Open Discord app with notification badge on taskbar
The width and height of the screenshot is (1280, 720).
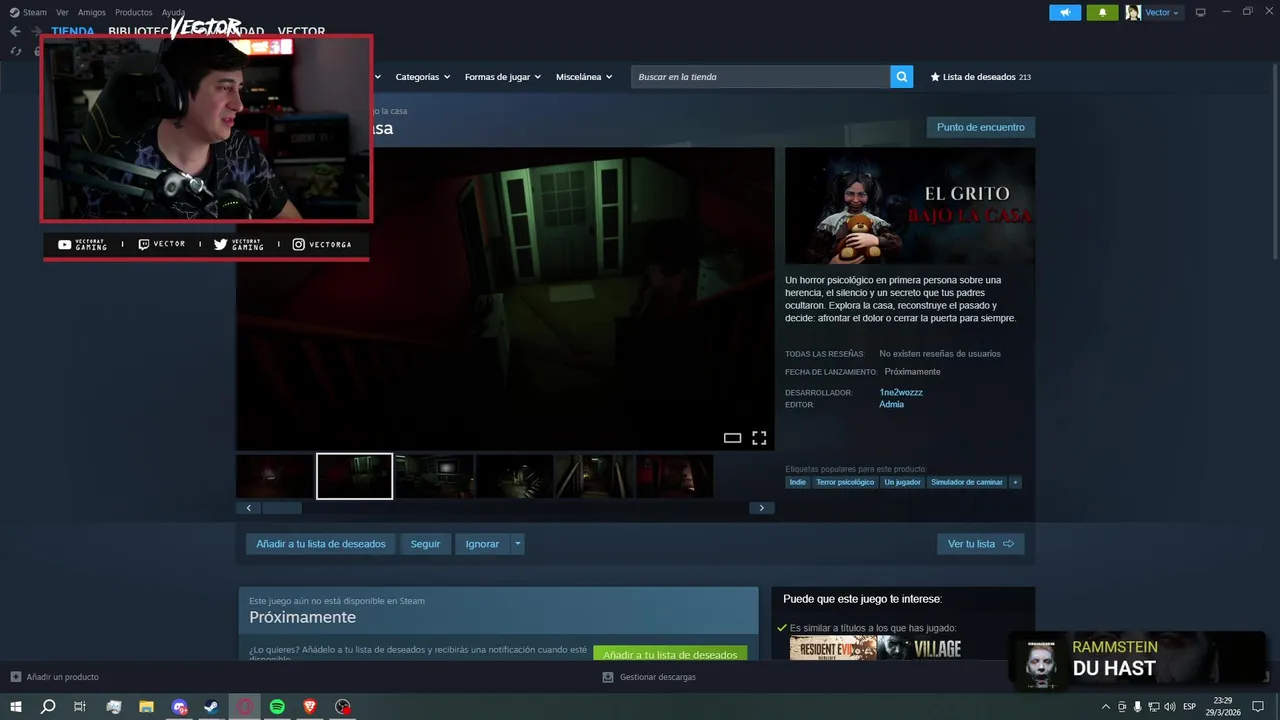179,707
